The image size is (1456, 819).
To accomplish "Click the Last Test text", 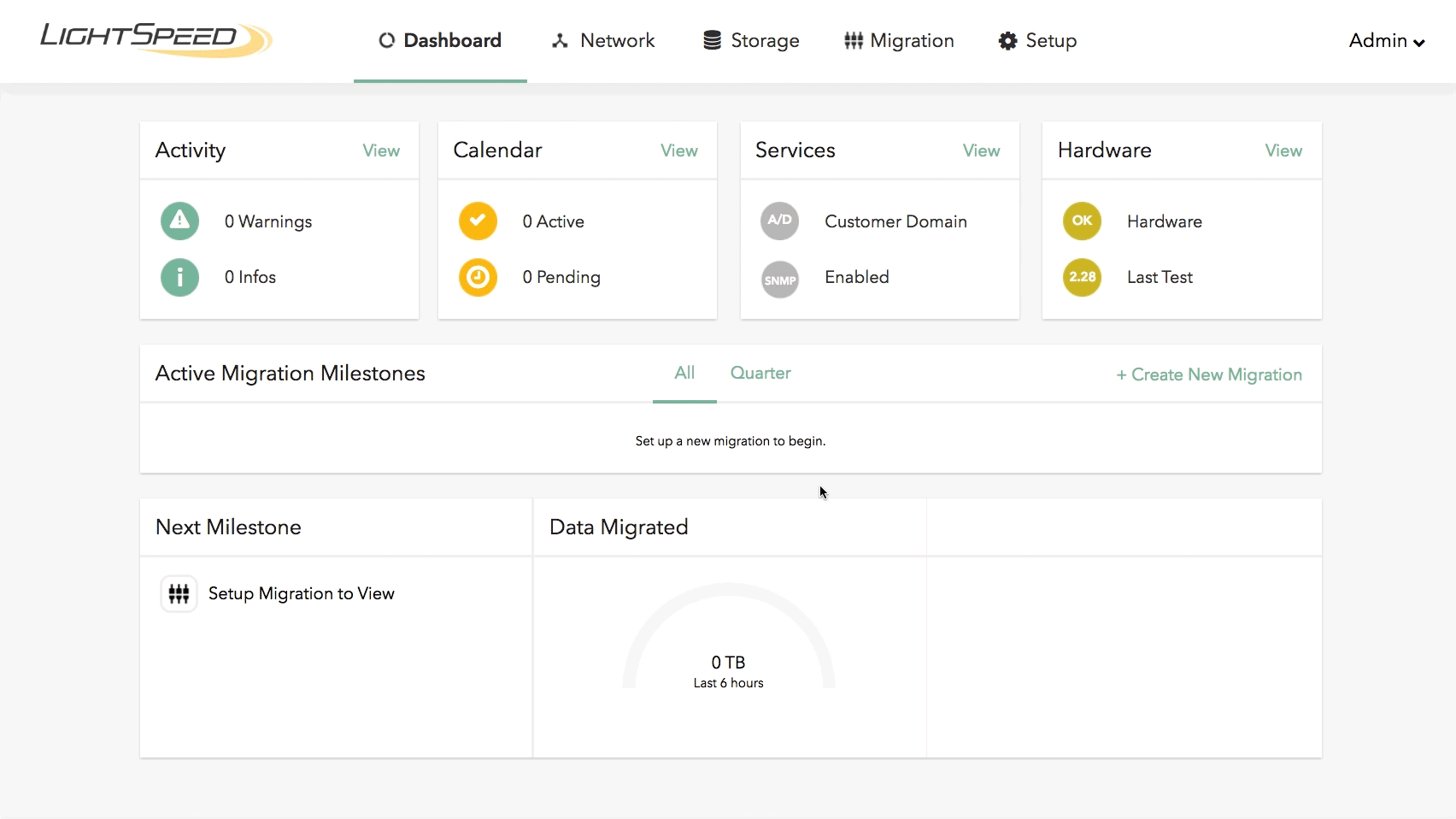I will (1160, 277).
